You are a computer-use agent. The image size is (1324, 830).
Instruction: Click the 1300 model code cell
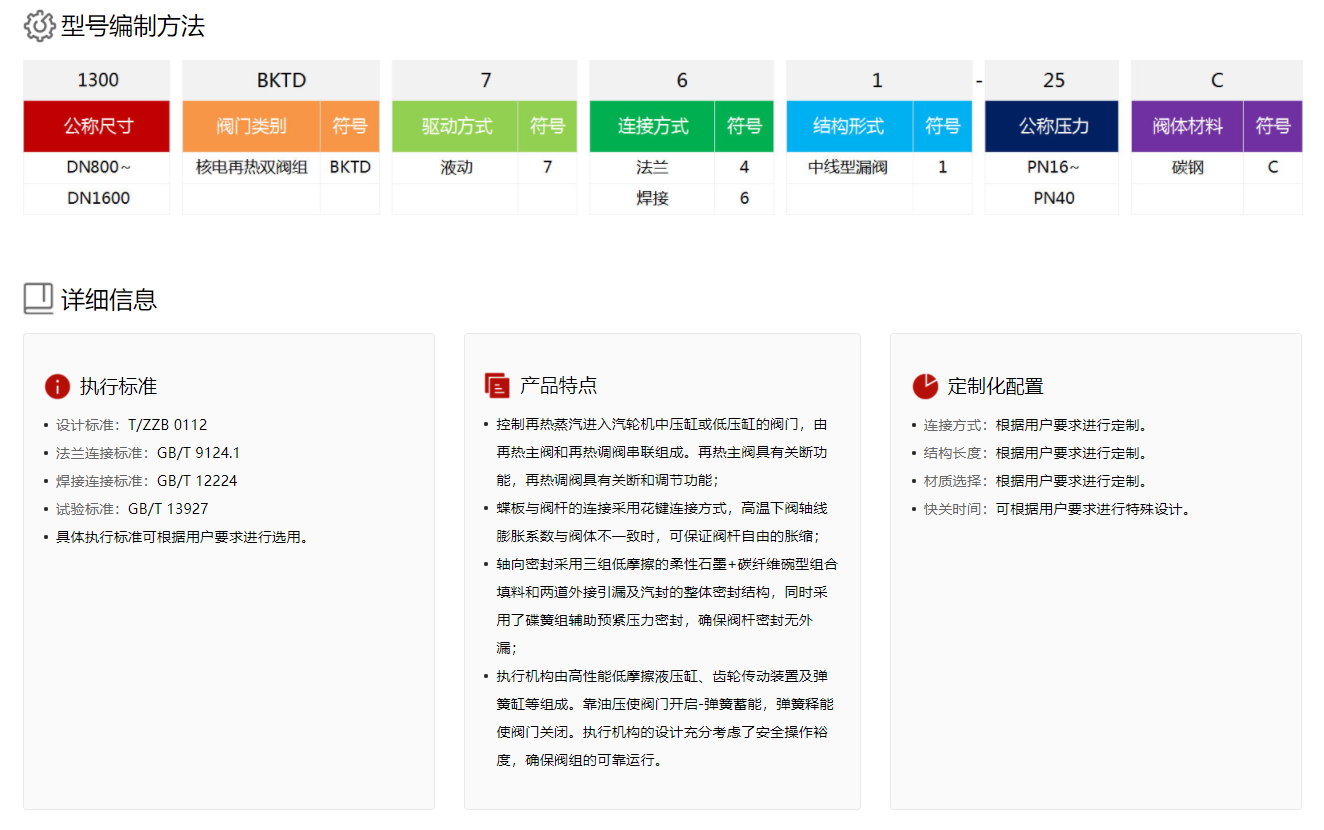pos(97,80)
